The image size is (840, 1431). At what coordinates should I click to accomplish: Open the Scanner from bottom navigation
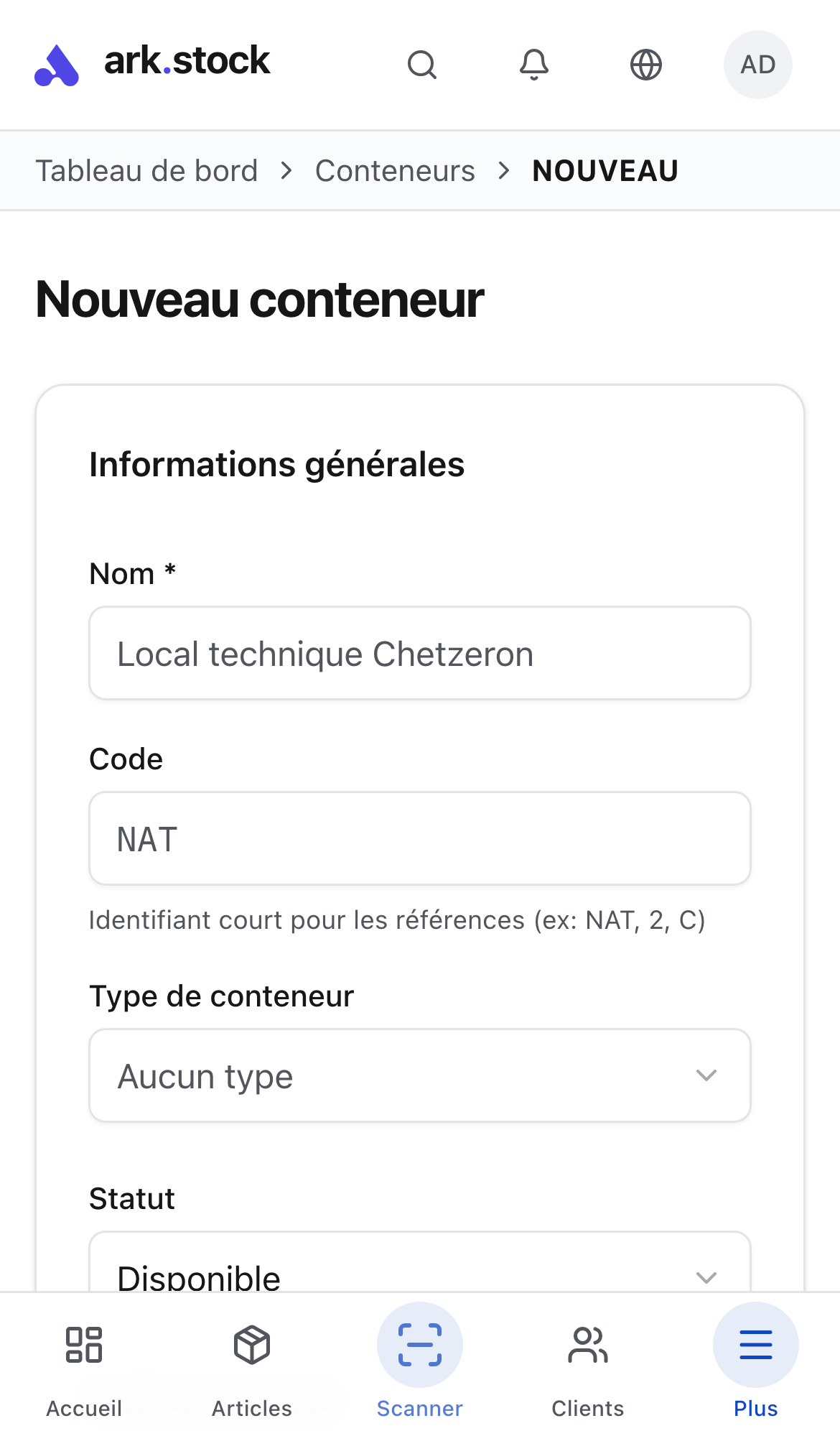point(420,1346)
